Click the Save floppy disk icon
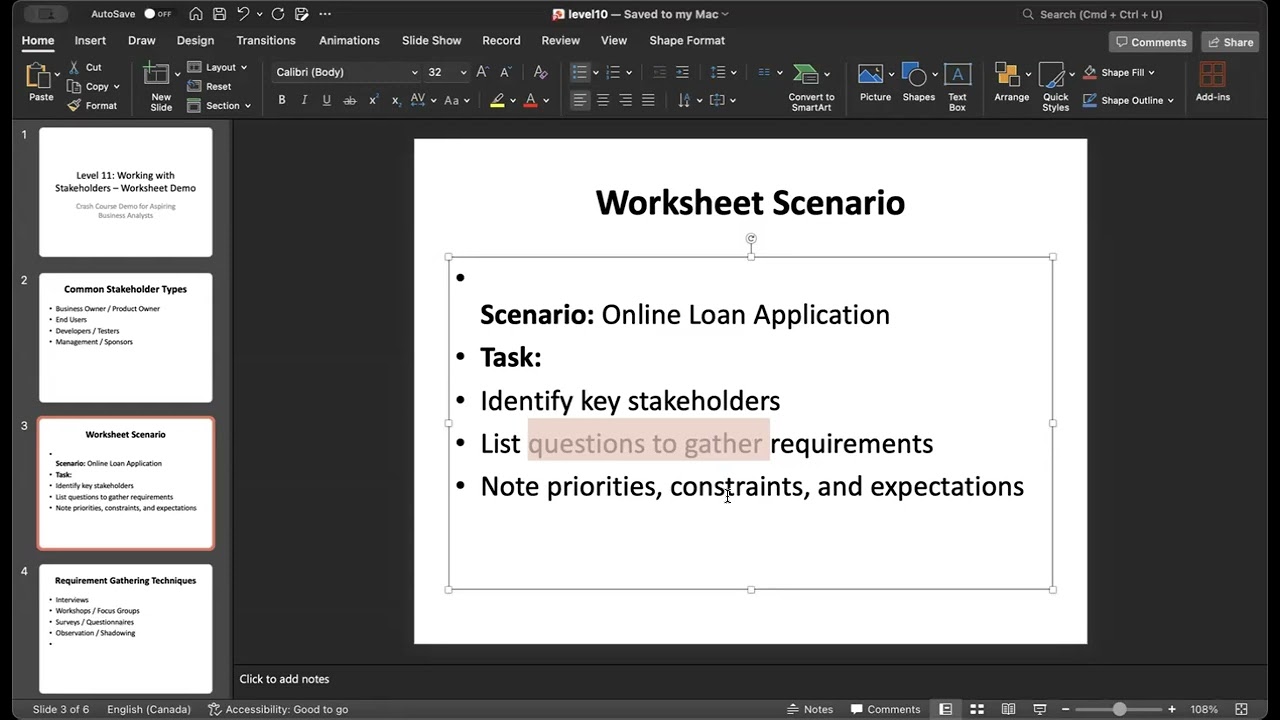 [x=220, y=14]
